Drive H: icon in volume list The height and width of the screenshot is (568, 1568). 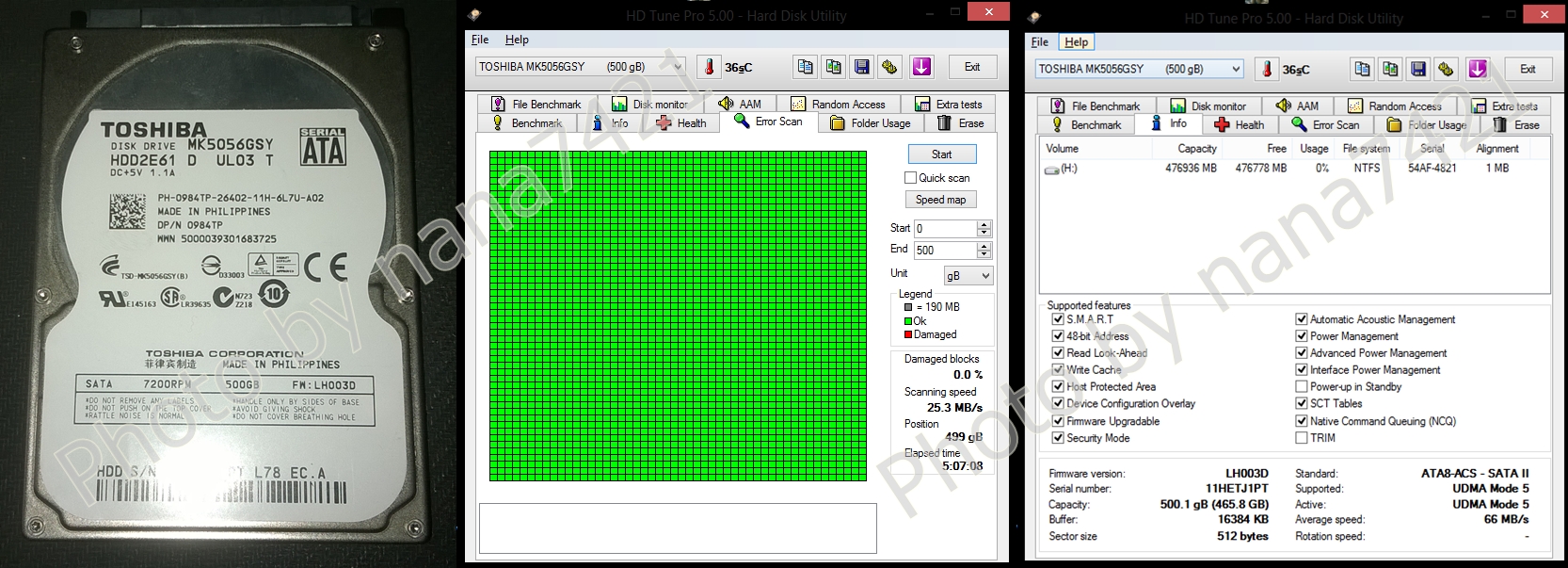[x=1052, y=170]
